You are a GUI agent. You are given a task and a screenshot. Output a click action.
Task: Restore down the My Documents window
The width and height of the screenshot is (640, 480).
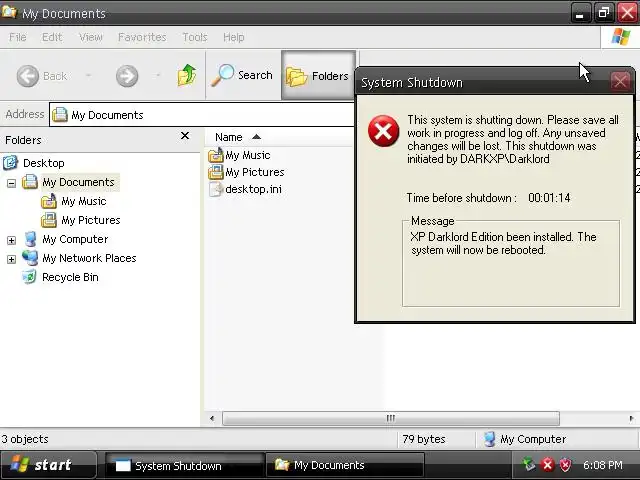pos(604,13)
